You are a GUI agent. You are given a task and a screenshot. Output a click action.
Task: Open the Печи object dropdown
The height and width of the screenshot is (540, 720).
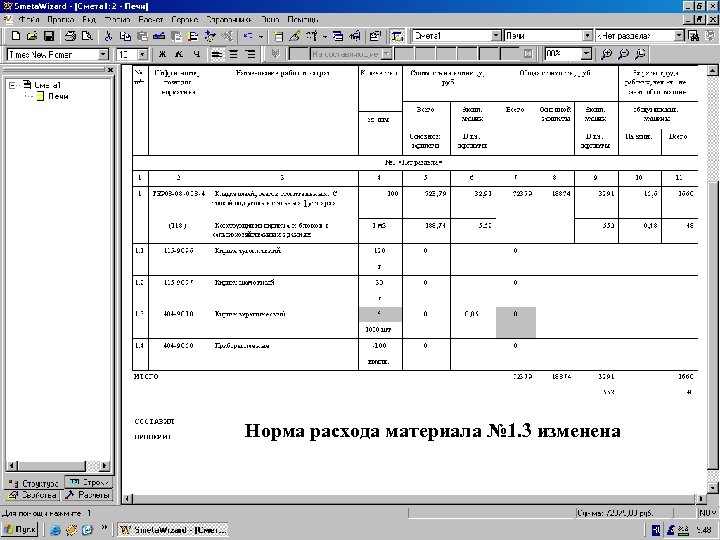tap(587, 36)
